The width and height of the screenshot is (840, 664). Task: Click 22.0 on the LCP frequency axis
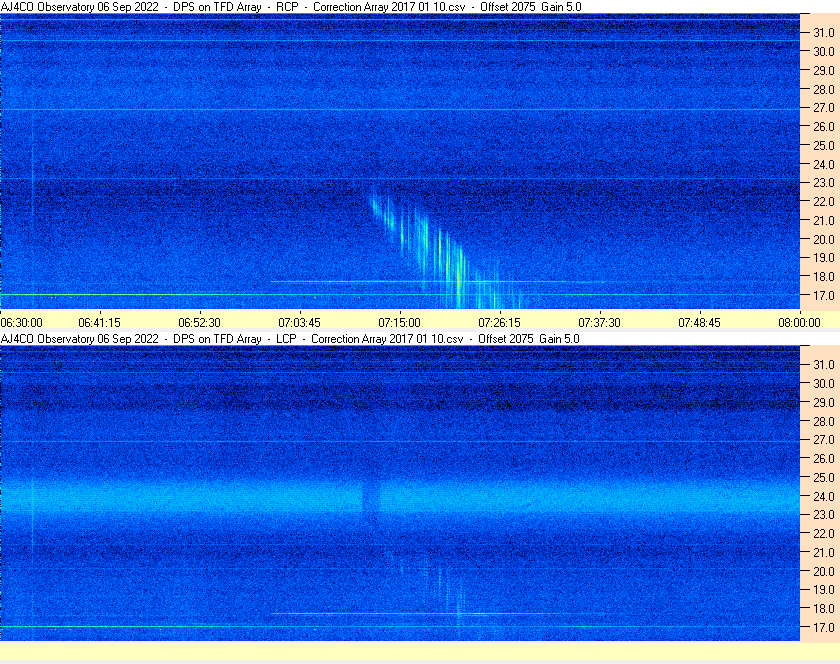(824, 533)
